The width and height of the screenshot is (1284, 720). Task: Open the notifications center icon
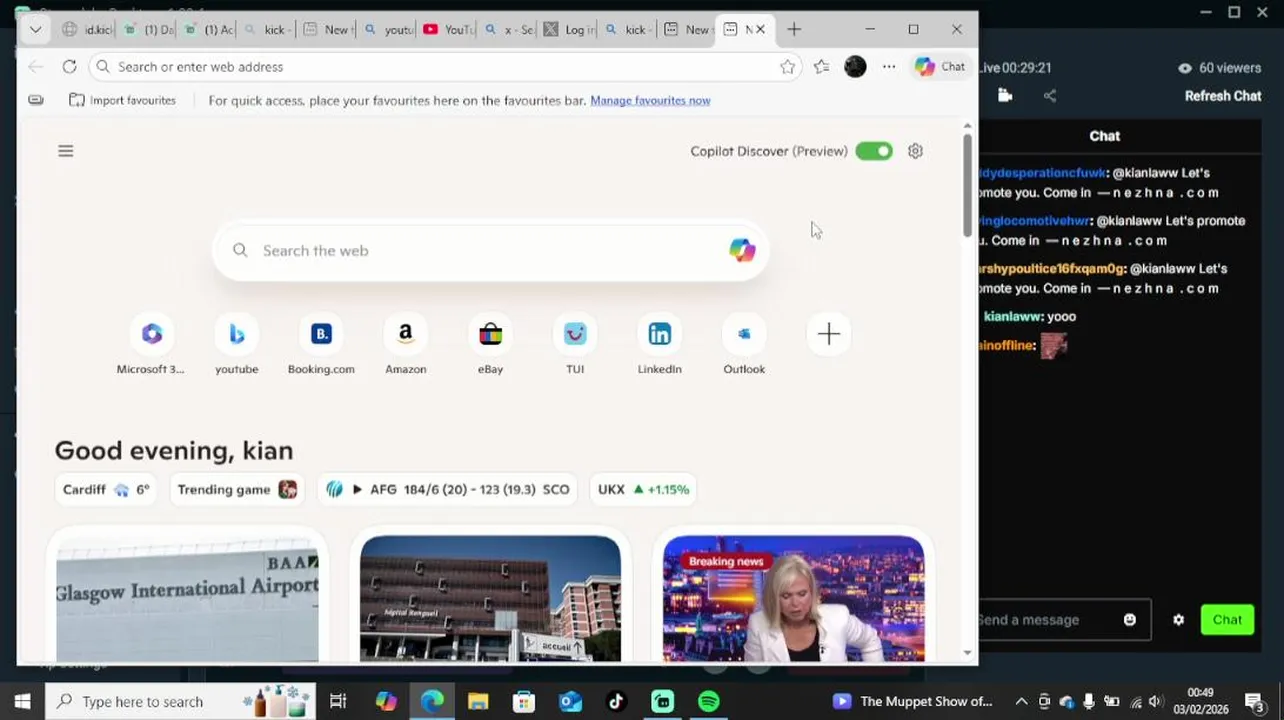pos(1254,702)
